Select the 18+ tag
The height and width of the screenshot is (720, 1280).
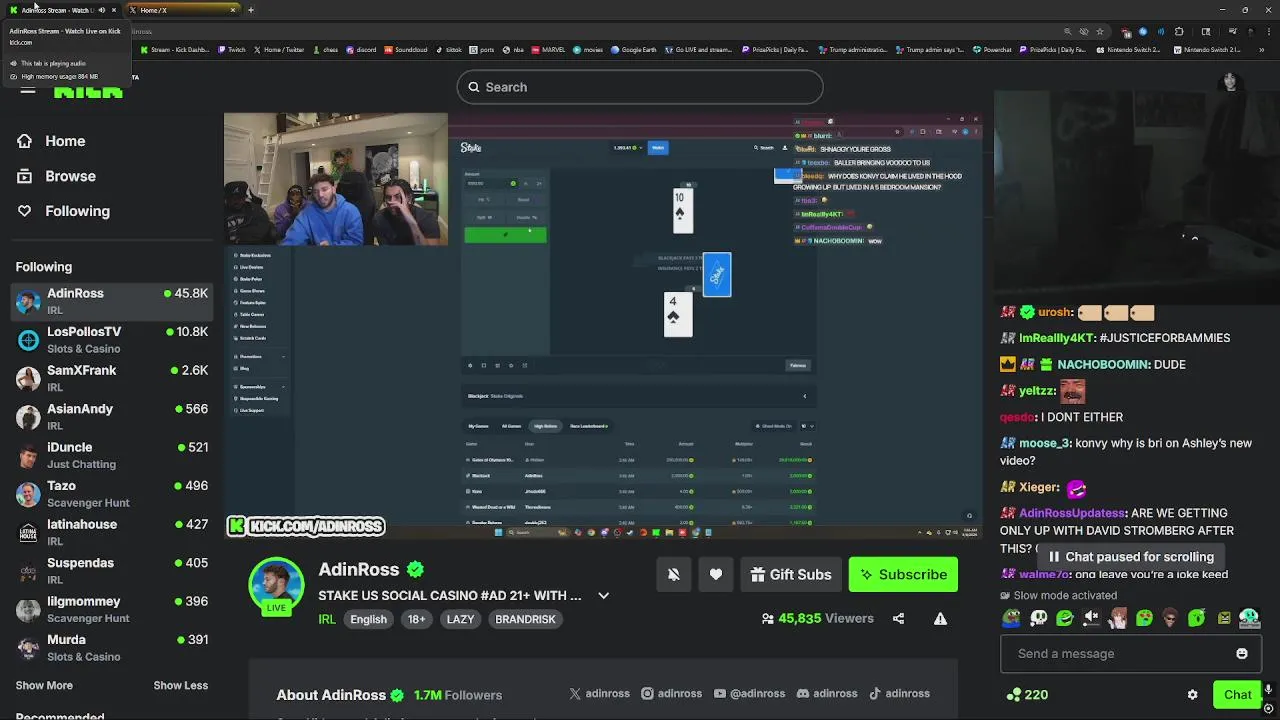coord(416,619)
